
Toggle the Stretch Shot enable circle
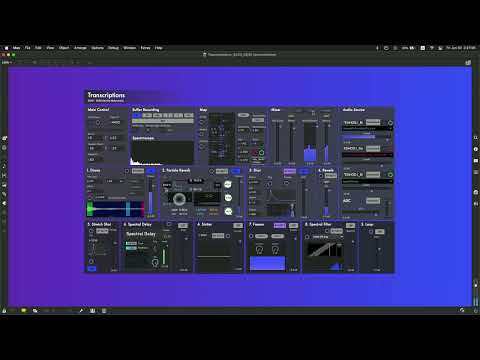point(91,231)
